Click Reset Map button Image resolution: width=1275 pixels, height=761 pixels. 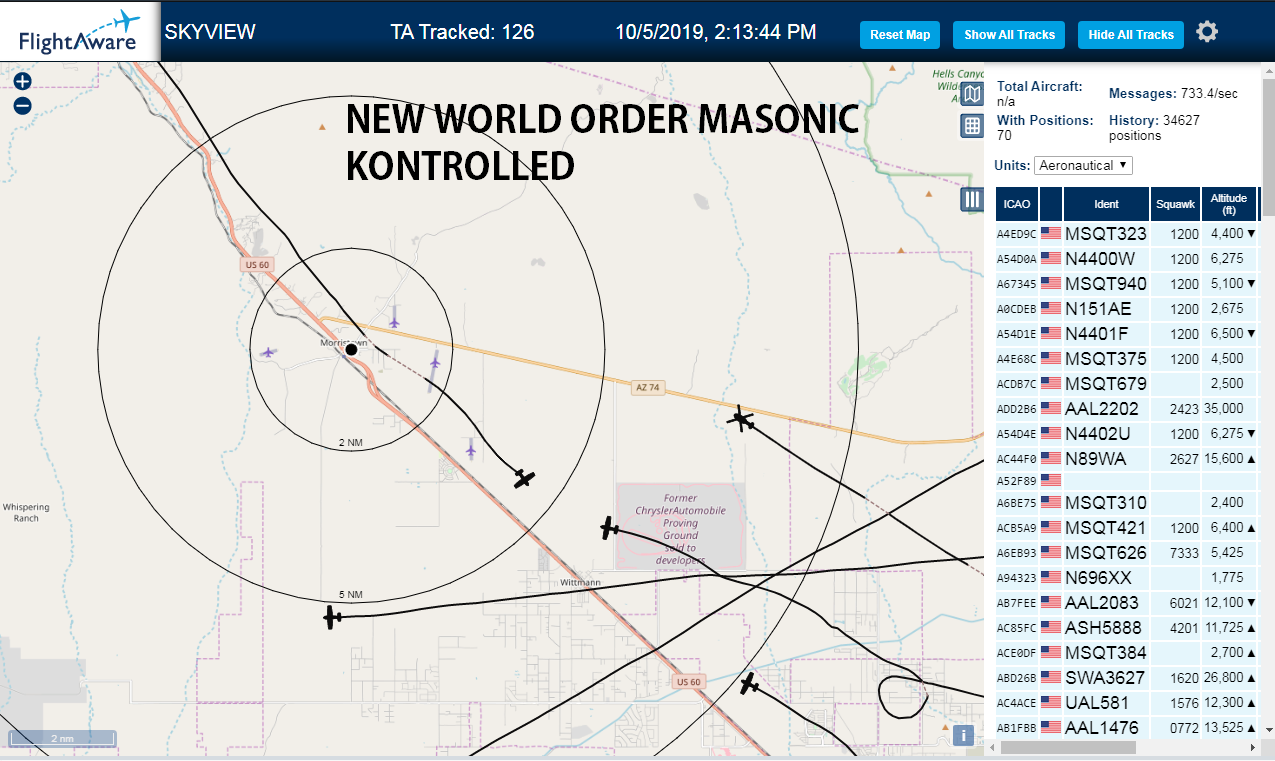point(900,34)
